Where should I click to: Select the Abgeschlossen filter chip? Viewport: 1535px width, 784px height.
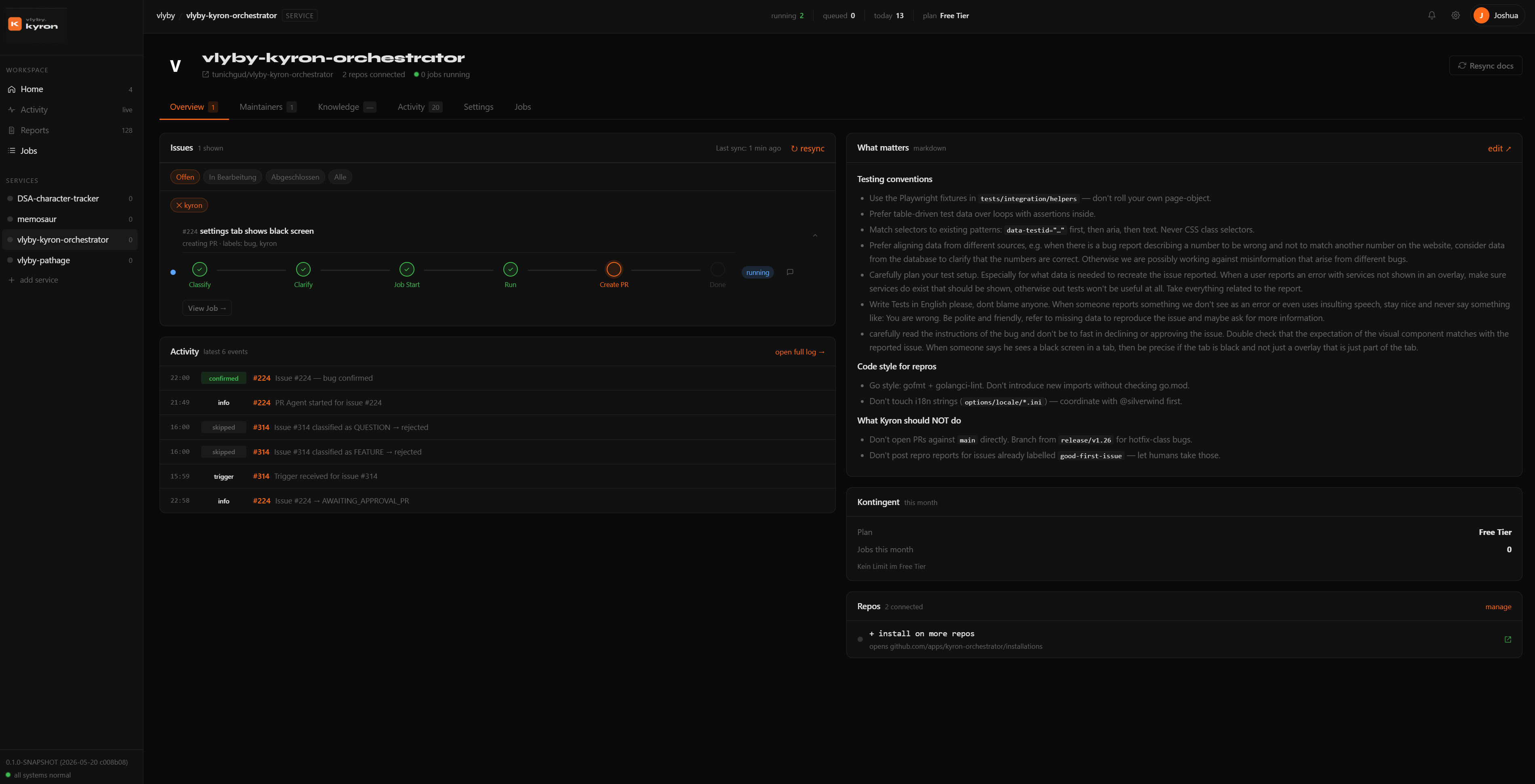click(x=295, y=177)
